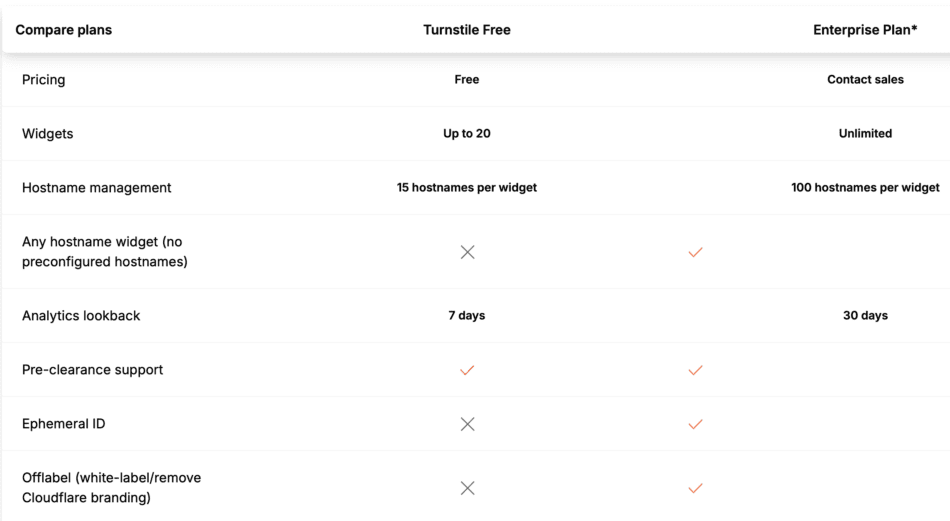The width and height of the screenshot is (950, 521).
Task: Click Turnstile Free checkmark for Pre-clearance support
Action: click(467, 370)
